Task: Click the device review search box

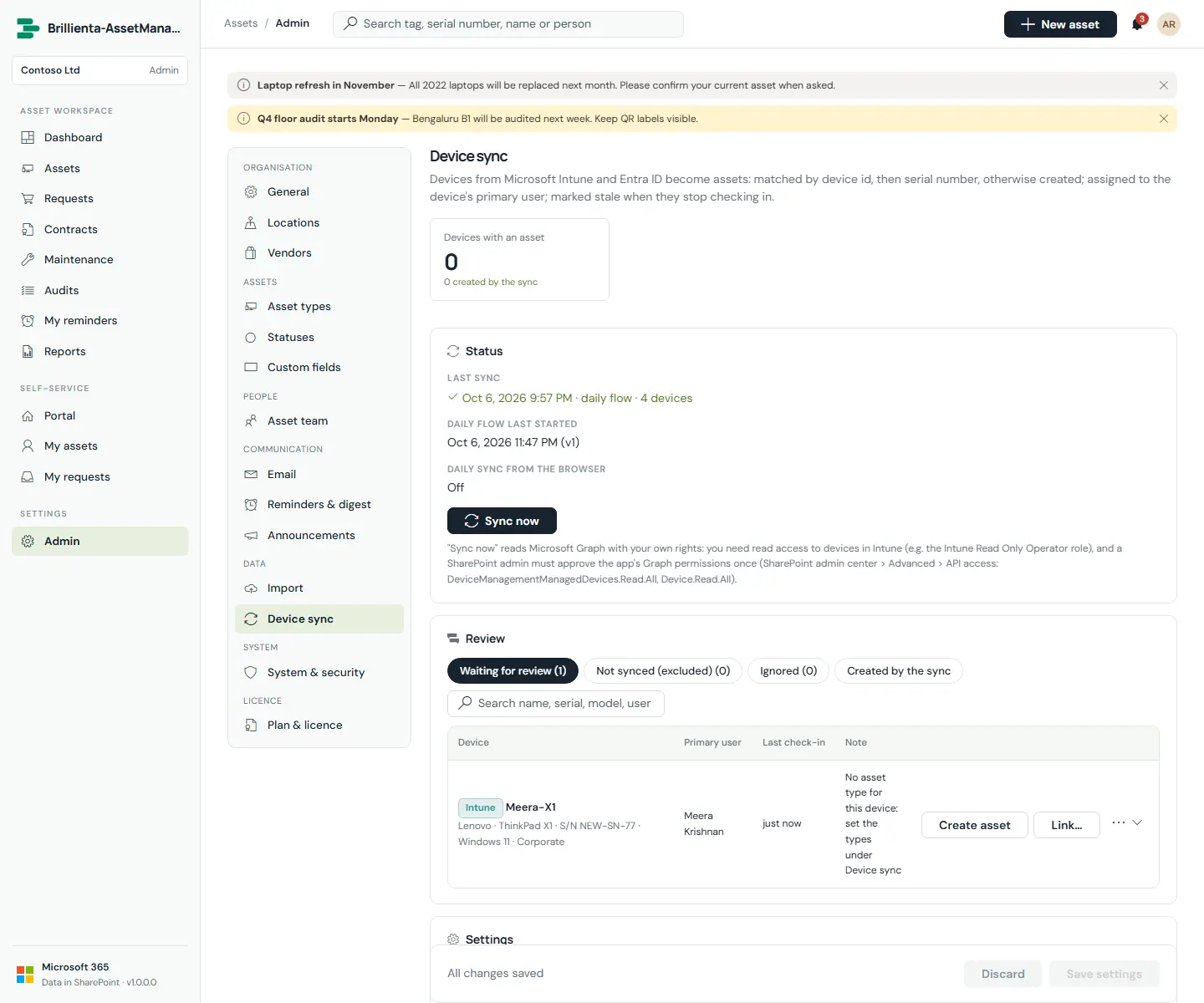Action: click(x=556, y=703)
